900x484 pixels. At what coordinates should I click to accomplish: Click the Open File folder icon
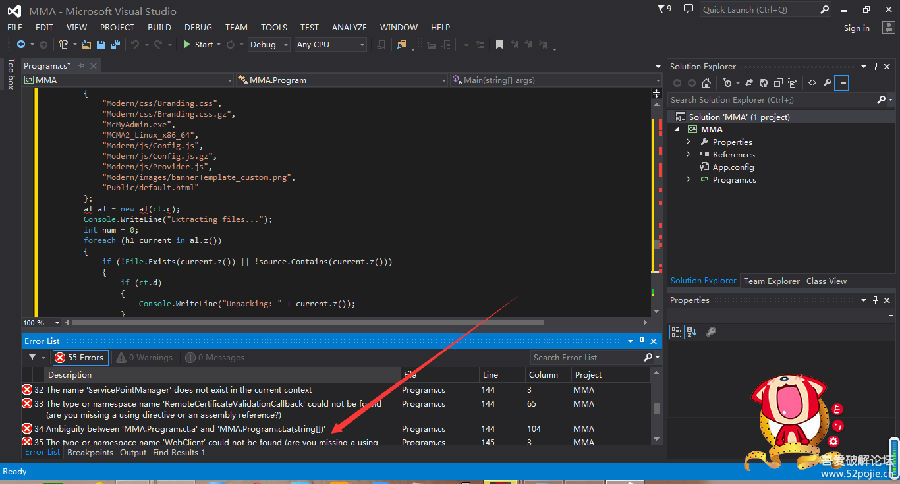(87, 45)
